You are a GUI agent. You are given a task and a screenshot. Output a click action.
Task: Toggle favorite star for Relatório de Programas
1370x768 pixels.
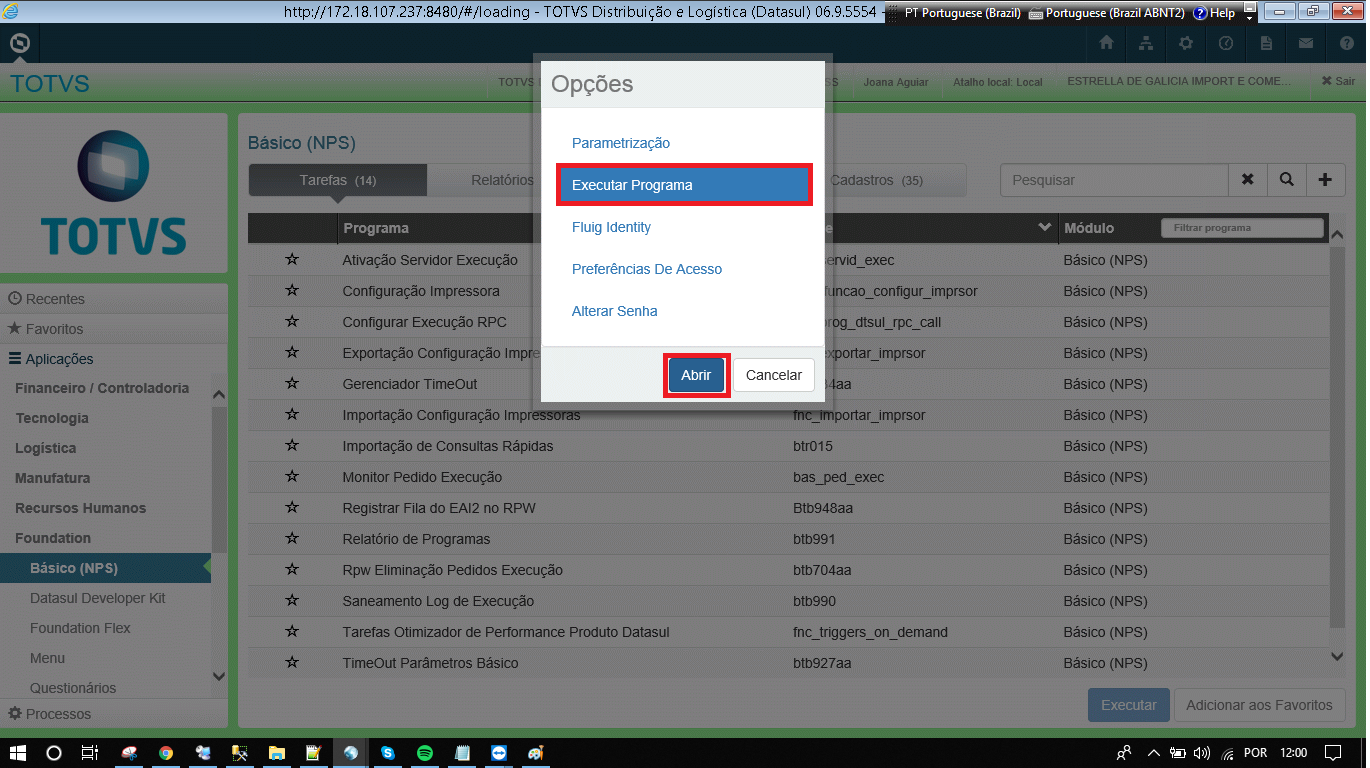click(292, 539)
